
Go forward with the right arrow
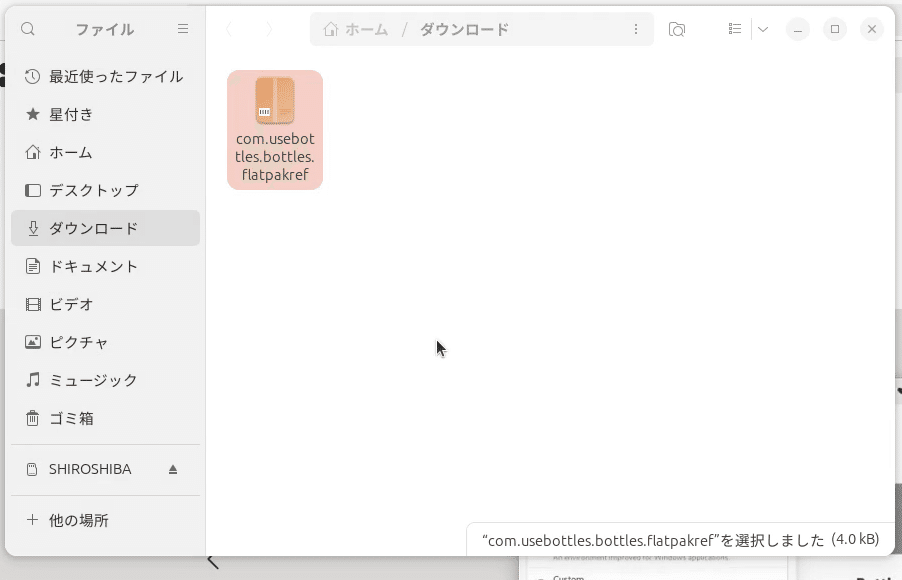pyautogui.click(x=269, y=29)
